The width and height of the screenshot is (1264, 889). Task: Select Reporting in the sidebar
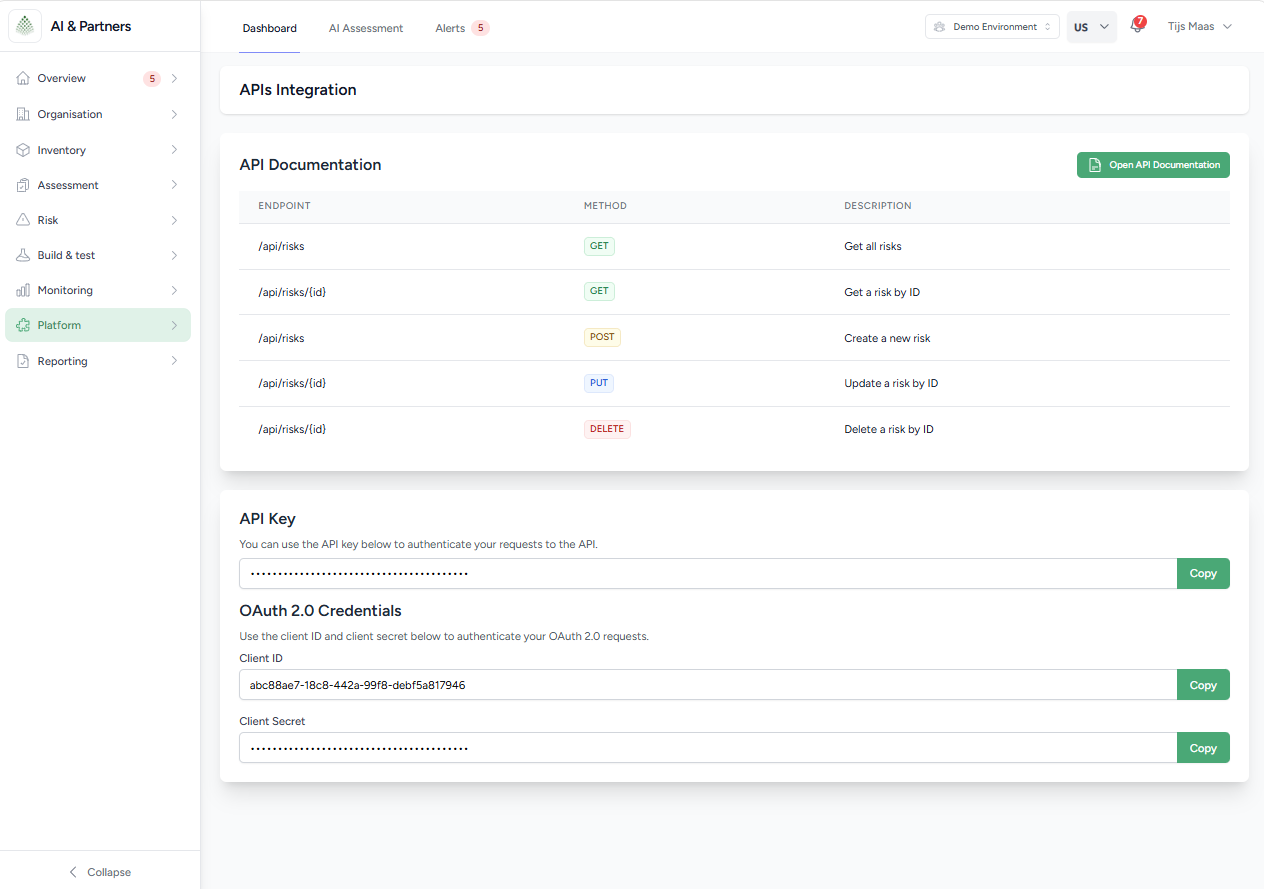[98, 361]
